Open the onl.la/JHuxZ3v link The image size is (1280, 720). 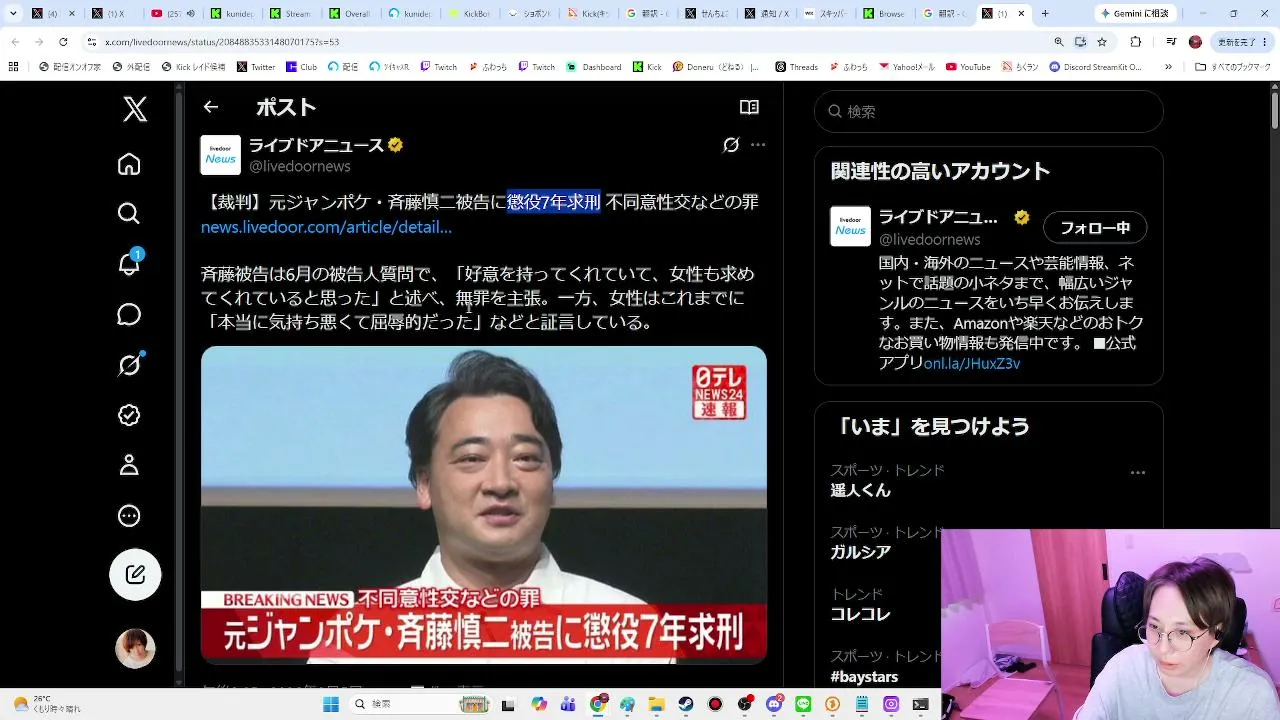pos(972,363)
